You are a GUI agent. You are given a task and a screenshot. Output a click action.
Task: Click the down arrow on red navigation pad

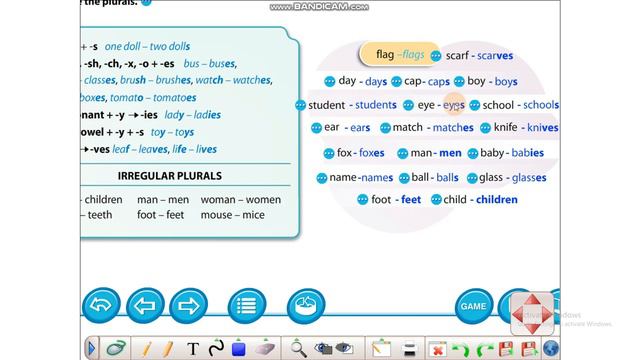coord(532,328)
